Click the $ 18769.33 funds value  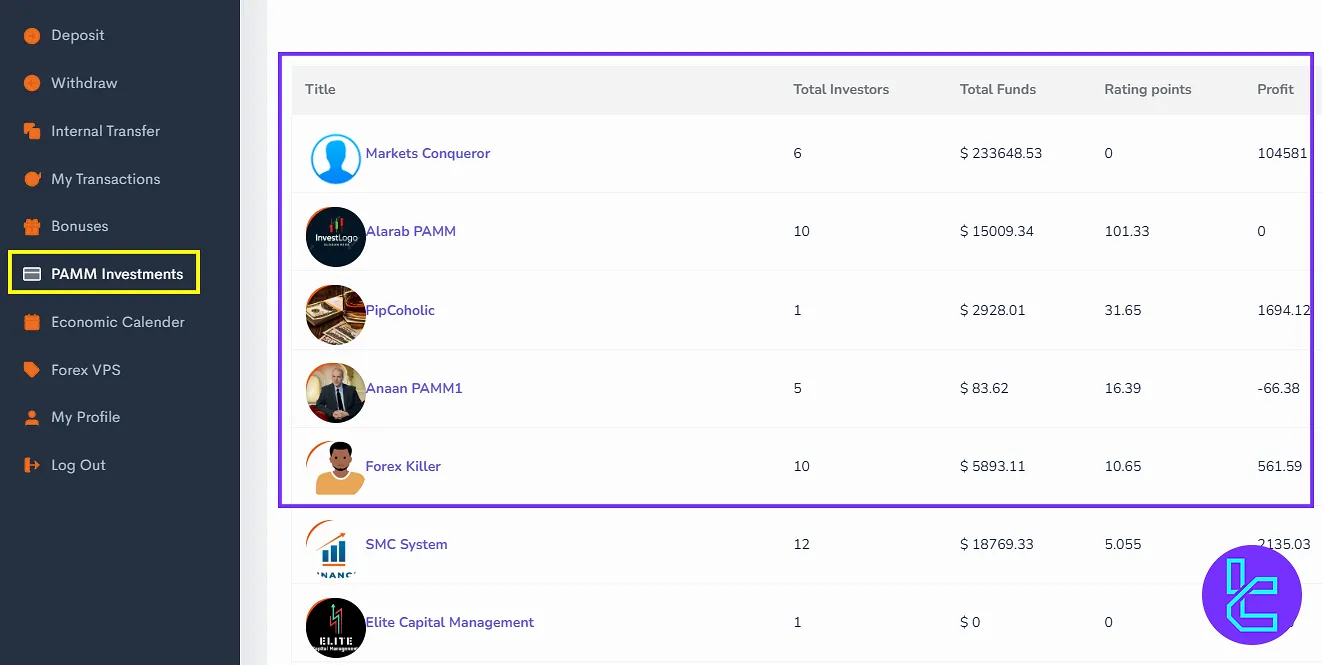(997, 544)
